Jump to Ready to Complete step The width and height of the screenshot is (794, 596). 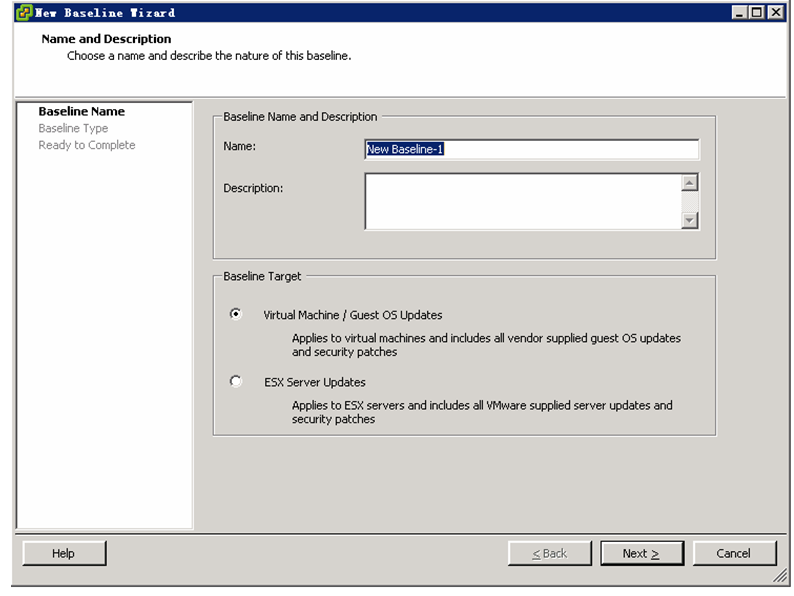(87, 145)
